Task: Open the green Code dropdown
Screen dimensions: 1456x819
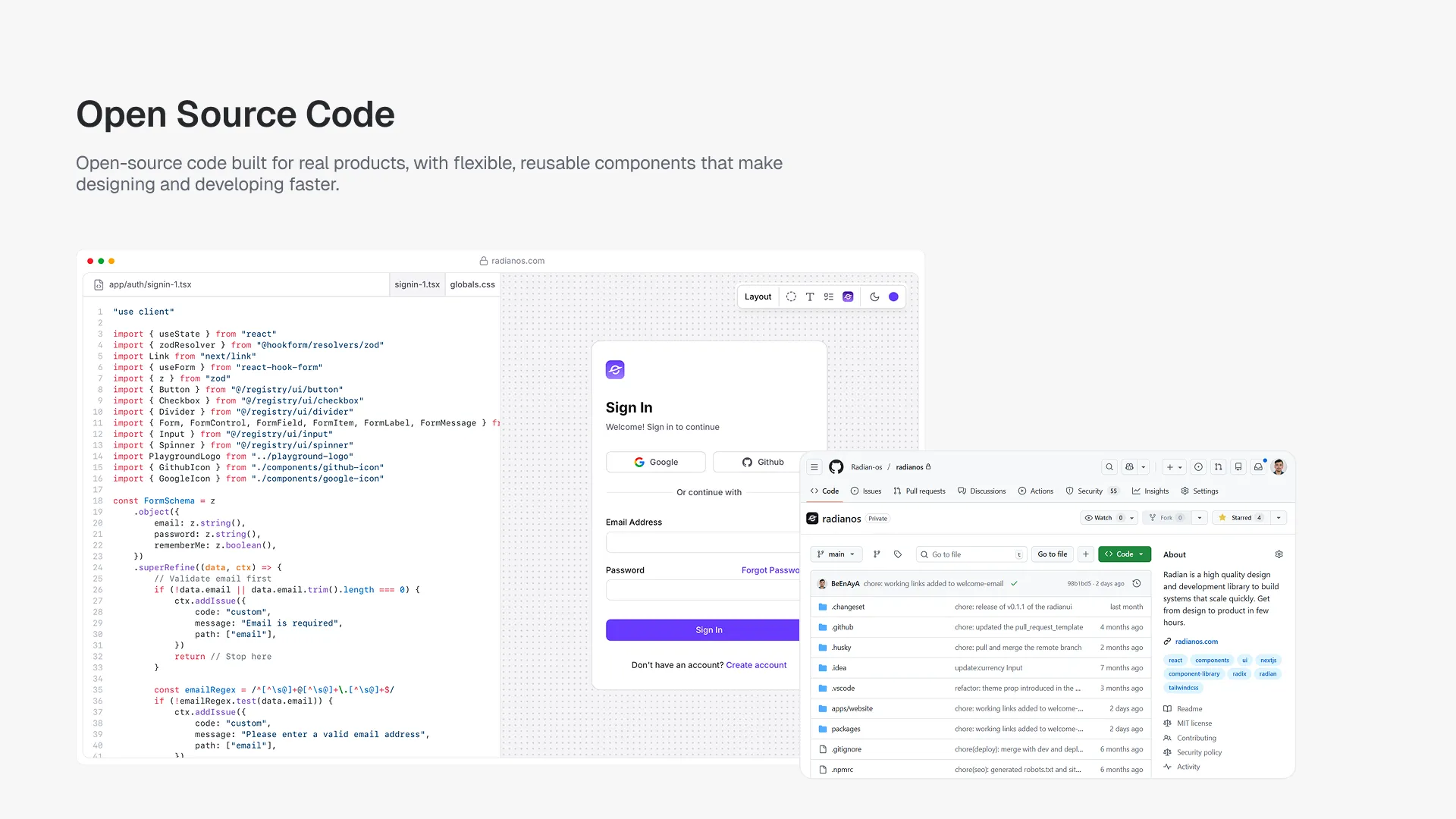Action: (x=1125, y=554)
